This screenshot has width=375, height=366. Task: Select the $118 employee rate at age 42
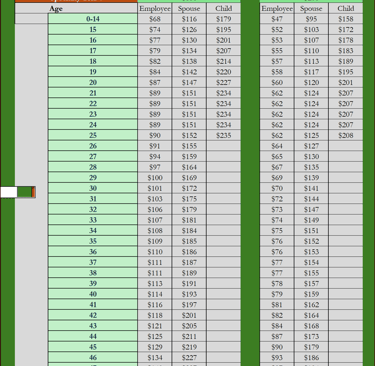[x=155, y=315]
